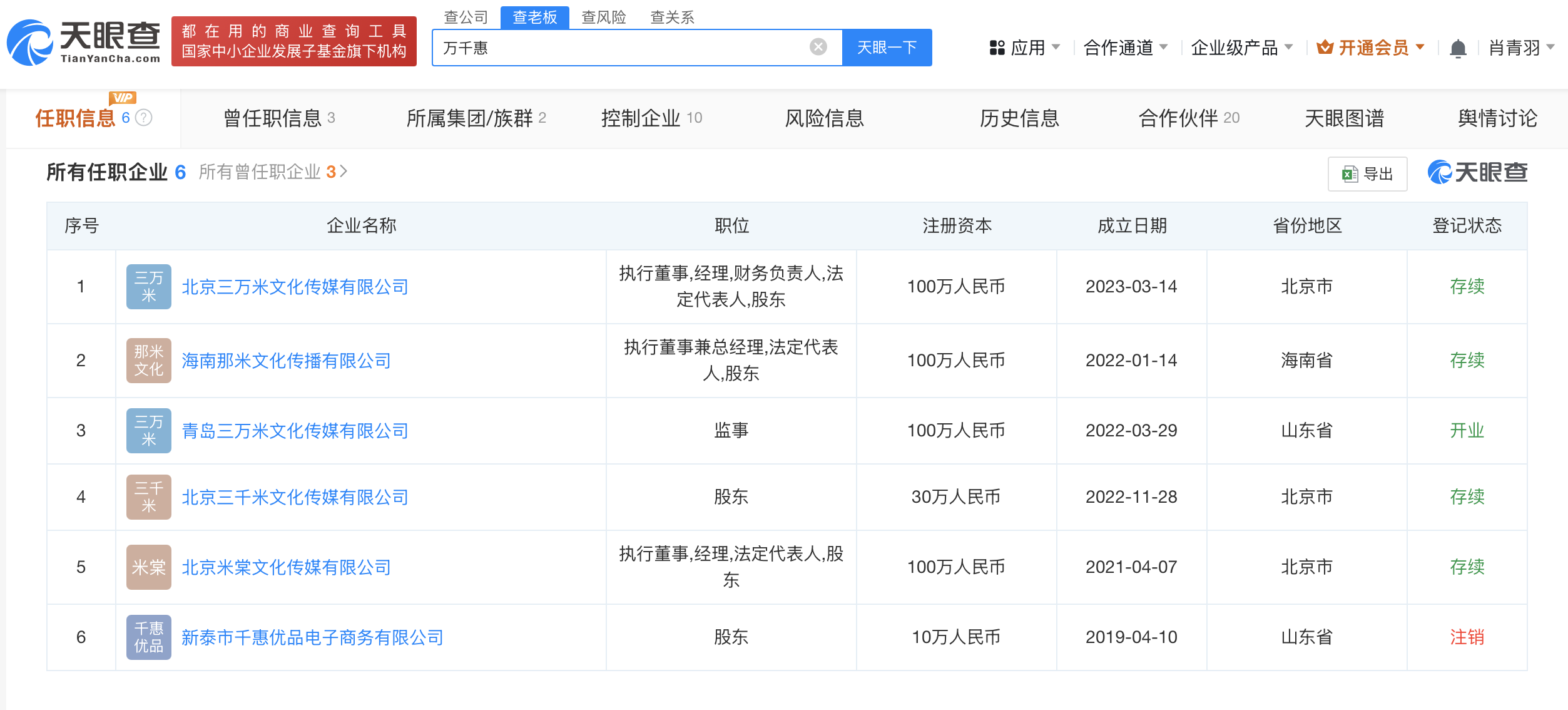Click the crown icon beside 开通会员
The width and height of the screenshot is (1568, 710).
pos(1325,47)
